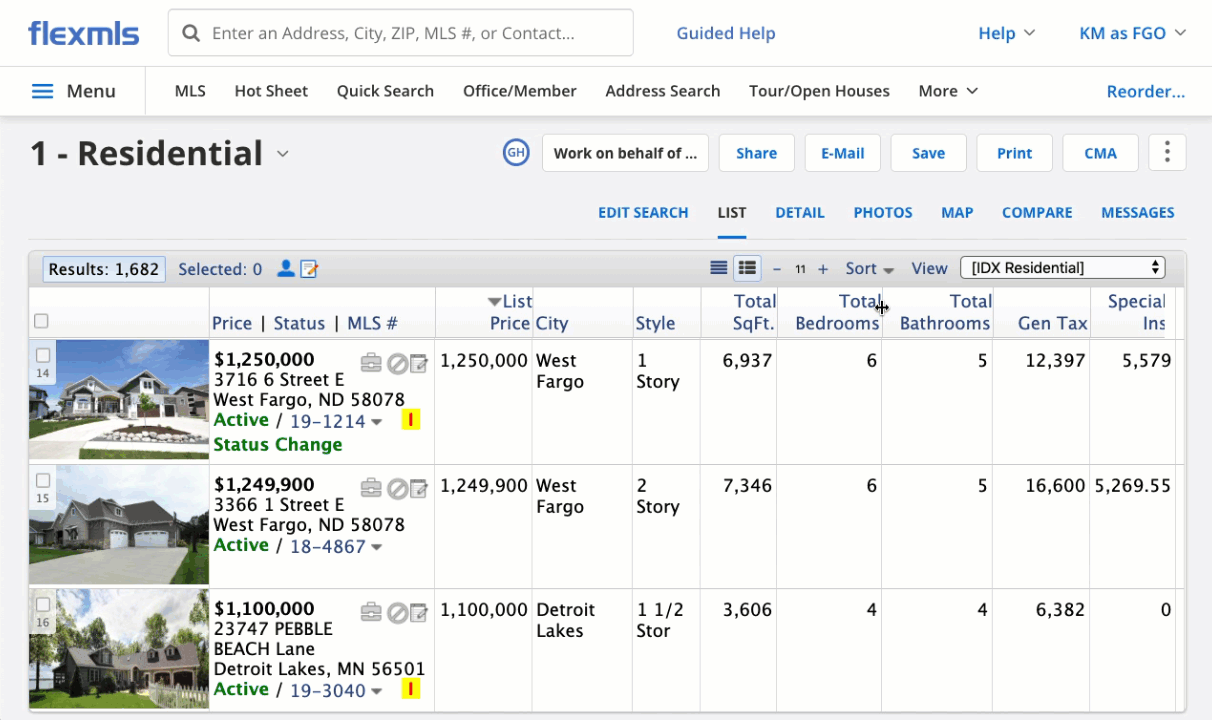Select checkbox for listing number 14
This screenshot has width=1212, height=720.
pos(43,355)
